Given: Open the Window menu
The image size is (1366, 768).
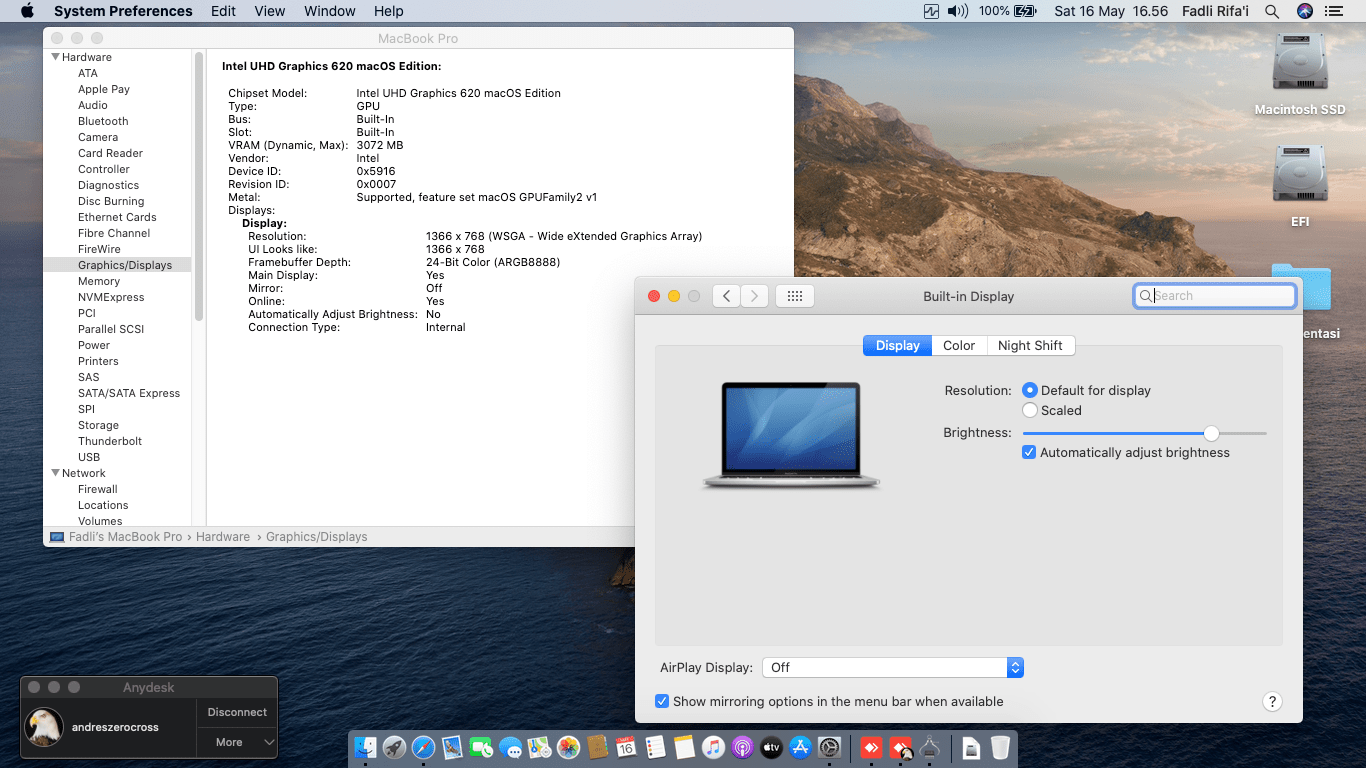Looking at the screenshot, I should tap(330, 11).
